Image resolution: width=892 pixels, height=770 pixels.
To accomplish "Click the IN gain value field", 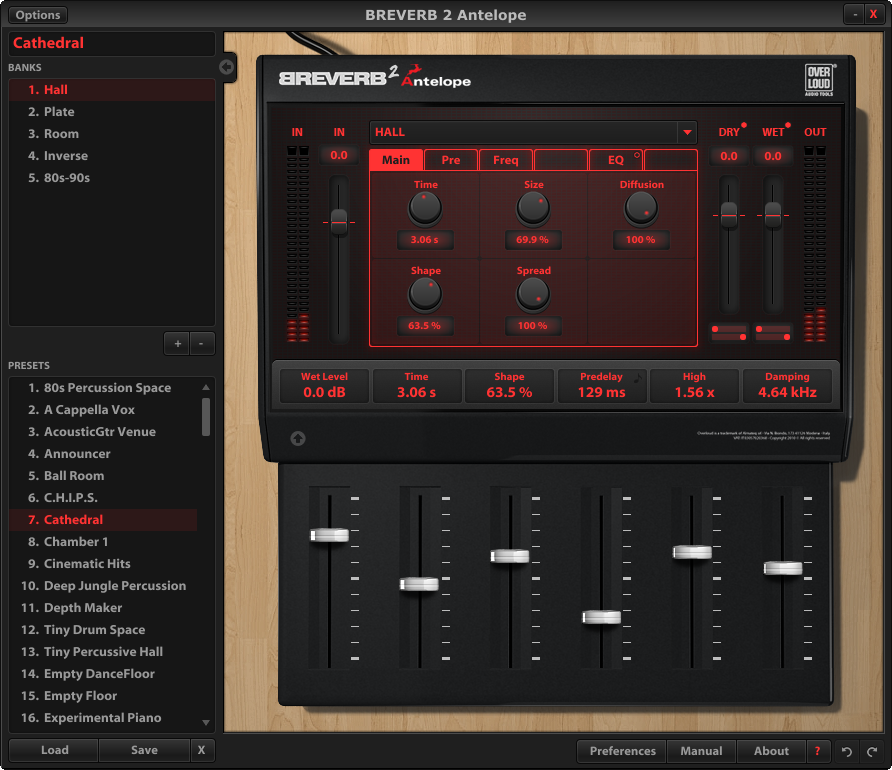I will pos(339,155).
